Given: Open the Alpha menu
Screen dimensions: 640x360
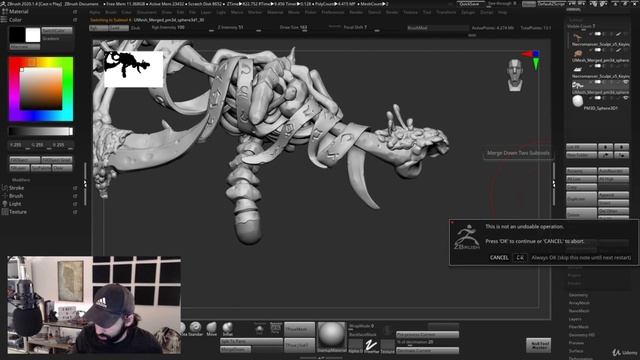Looking at the screenshot, I should click(95, 13).
